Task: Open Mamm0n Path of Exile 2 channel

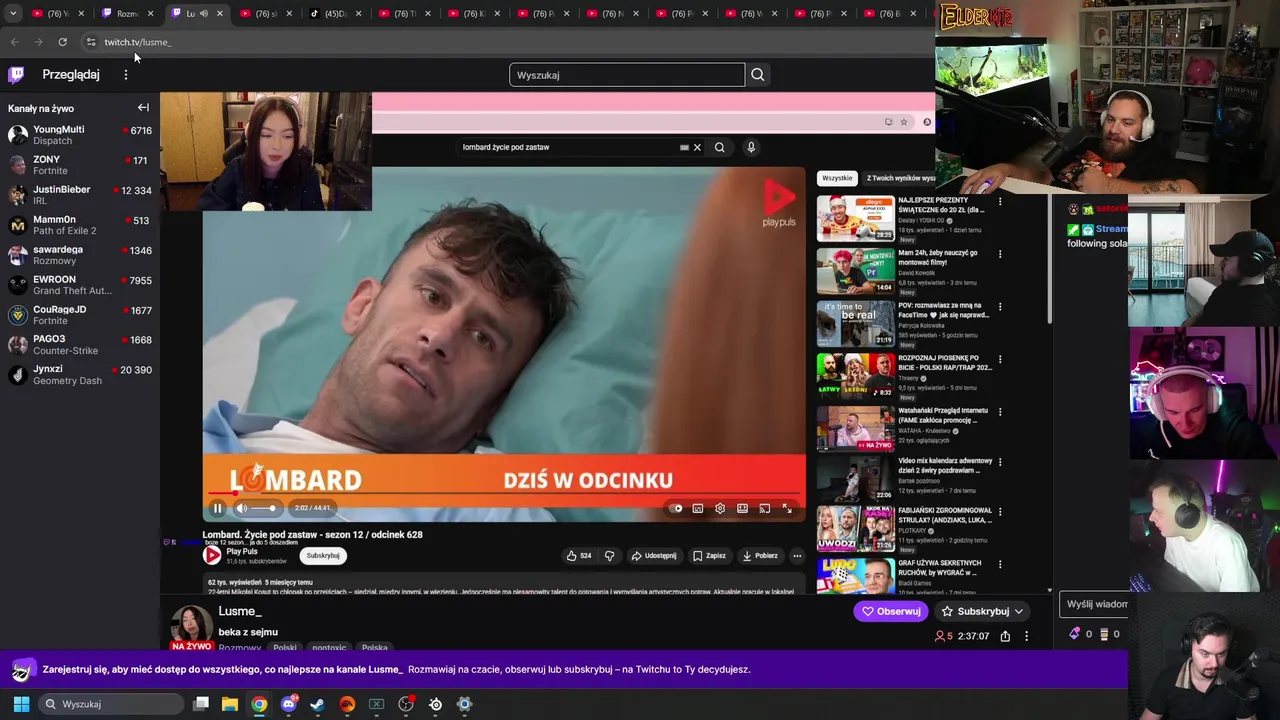Action: coord(80,225)
